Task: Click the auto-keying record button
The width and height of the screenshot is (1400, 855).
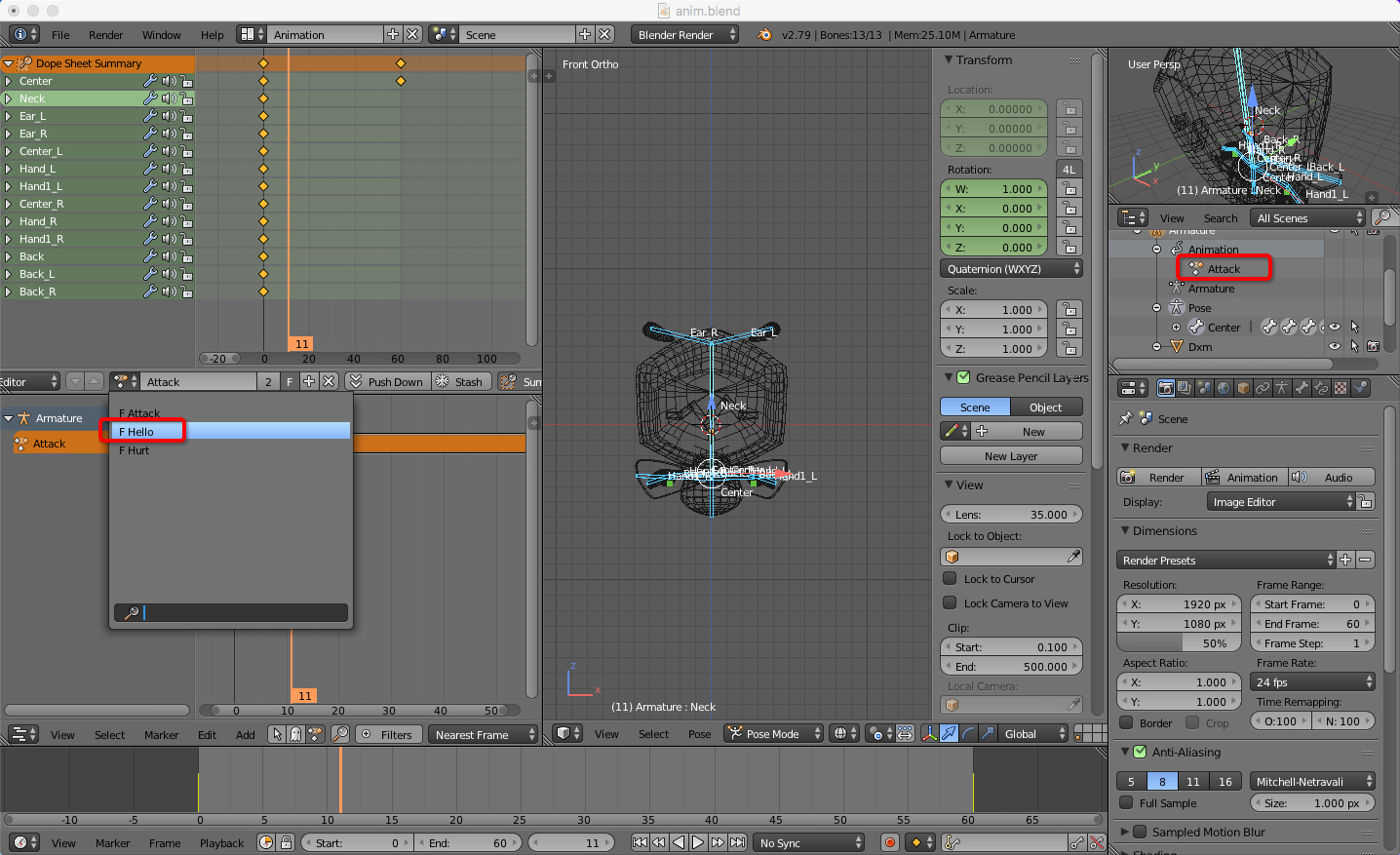Action: coord(889,842)
